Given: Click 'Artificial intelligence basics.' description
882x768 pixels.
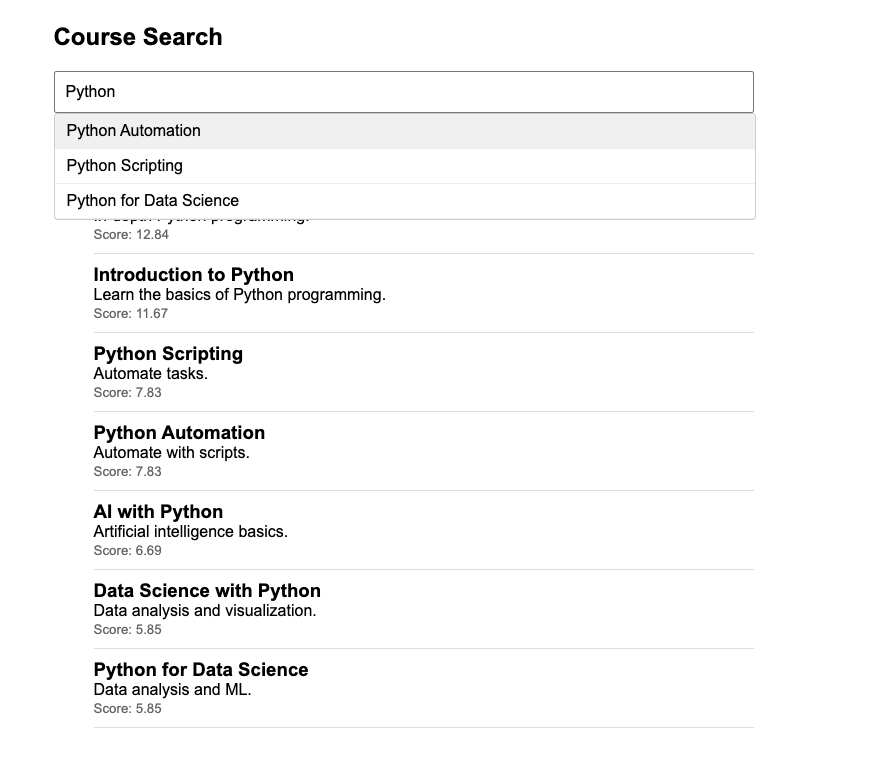Looking at the screenshot, I should (191, 532).
